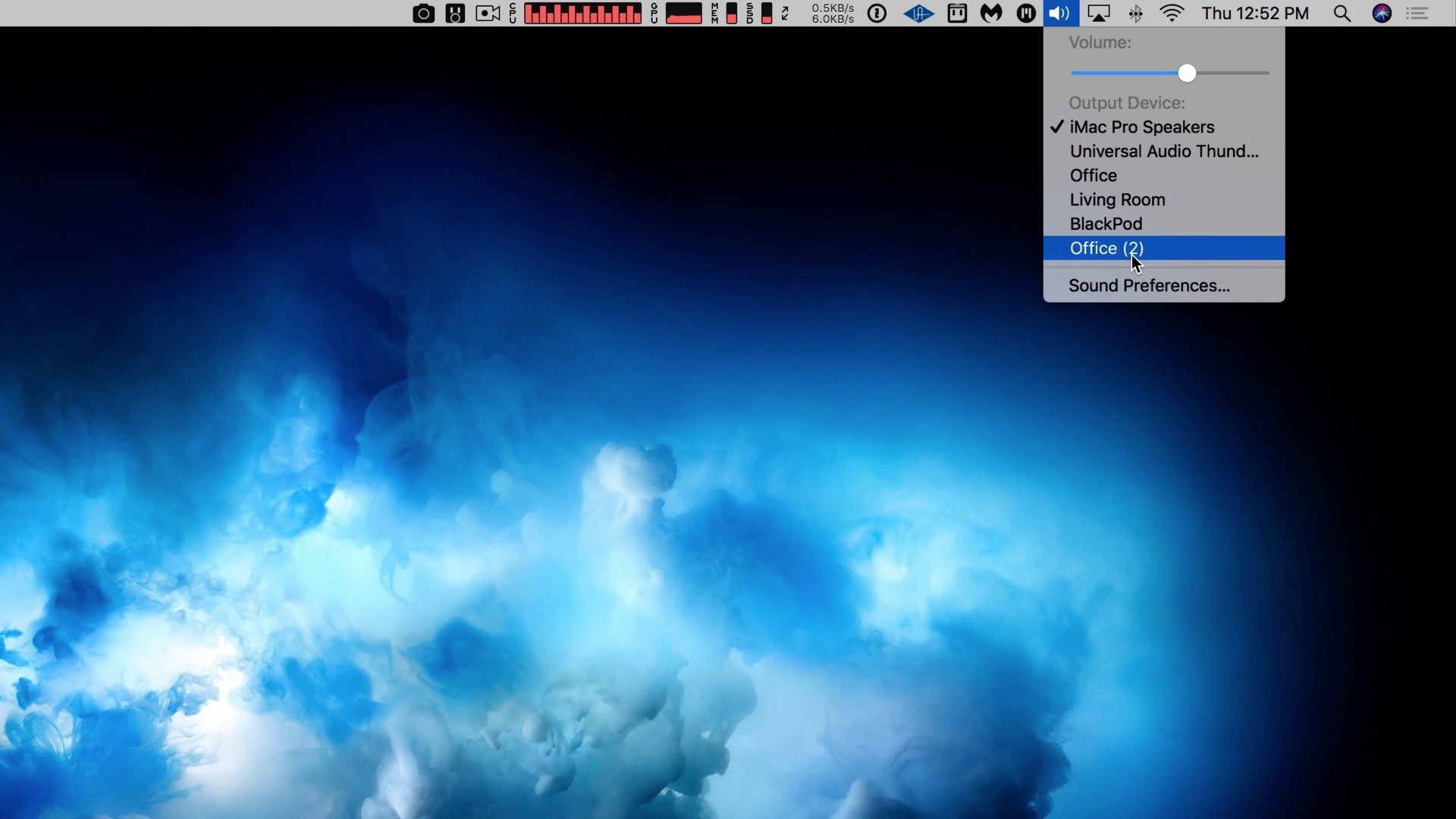The width and height of the screenshot is (1456, 819).
Task: Open 1Password menu bar icon
Action: click(x=877, y=14)
